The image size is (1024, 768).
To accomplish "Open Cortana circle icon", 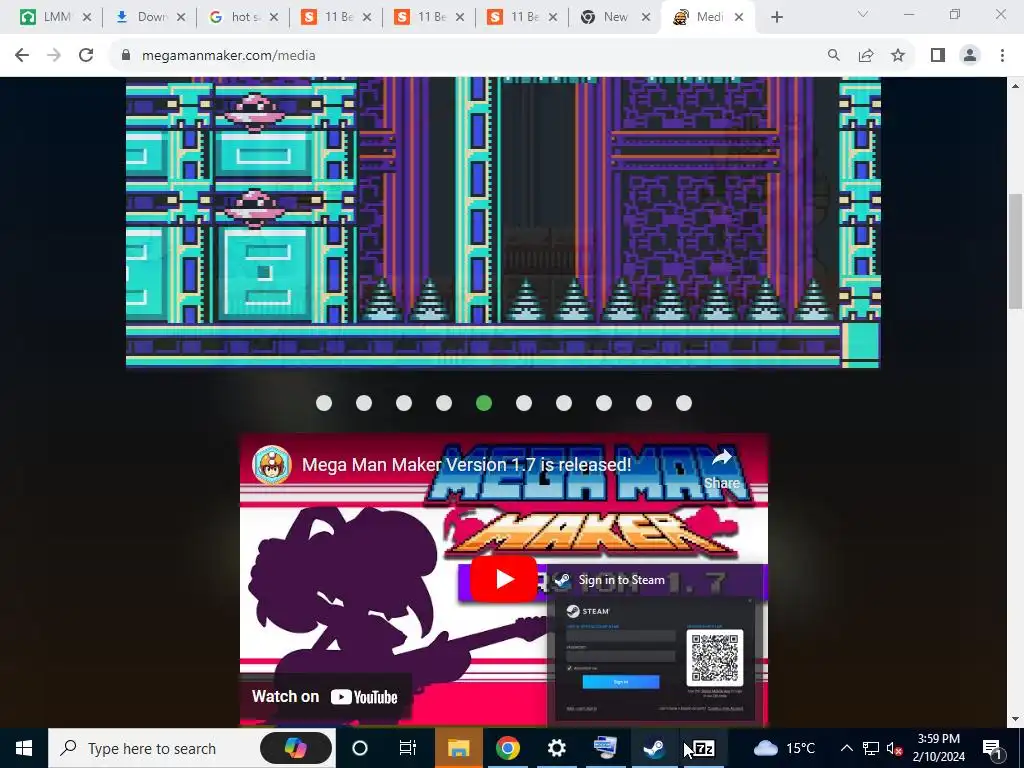I will pos(359,748).
